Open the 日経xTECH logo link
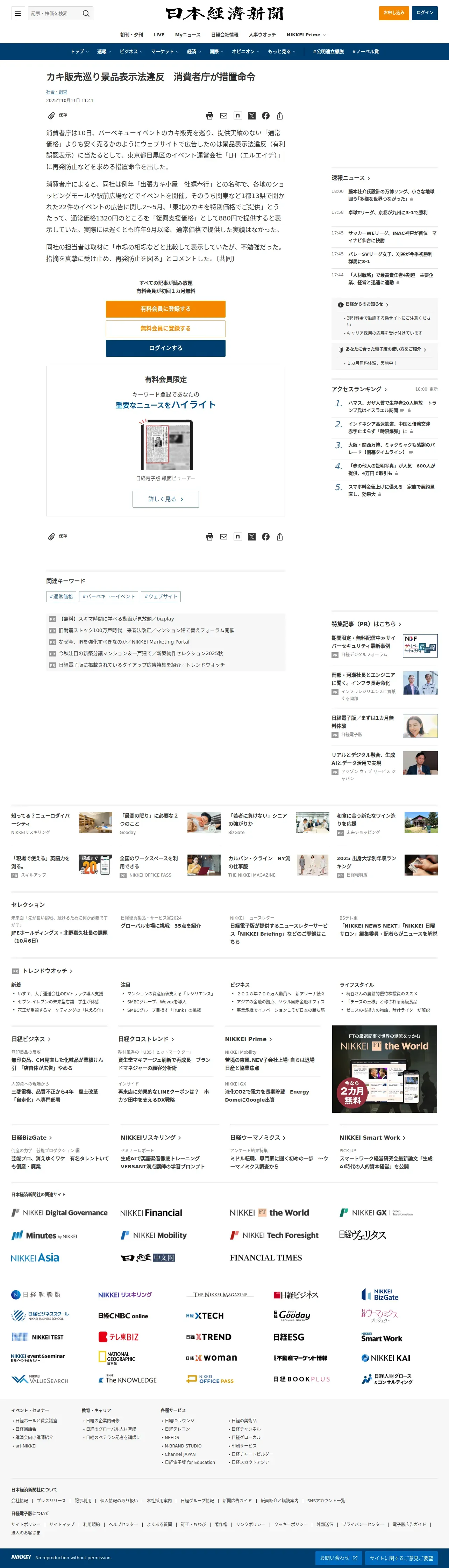449x1568 pixels. (205, 1315)
